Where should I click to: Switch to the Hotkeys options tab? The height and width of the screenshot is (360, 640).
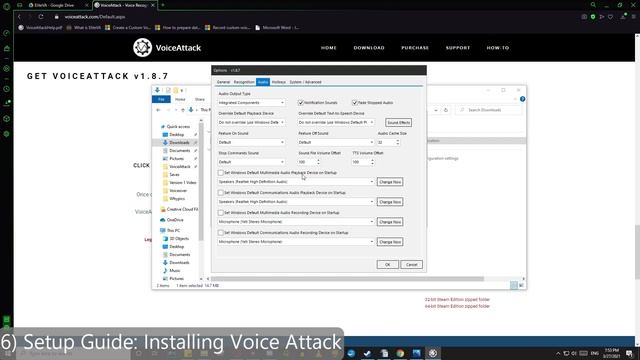coord(279,82)
